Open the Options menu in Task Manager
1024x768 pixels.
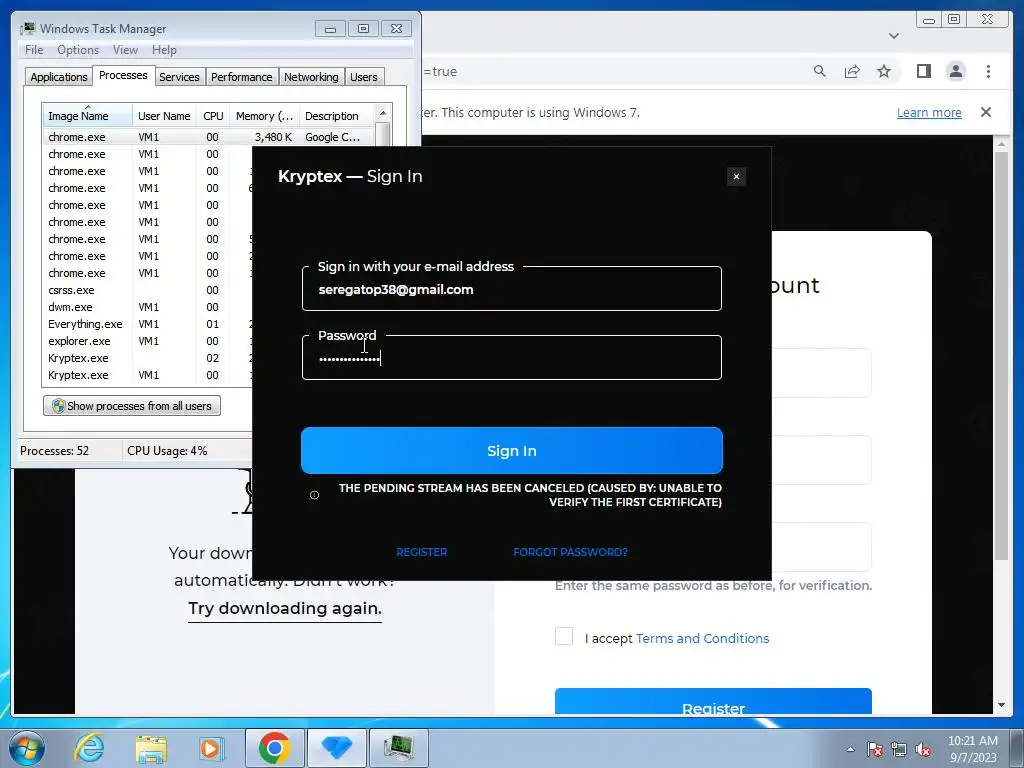78,50
